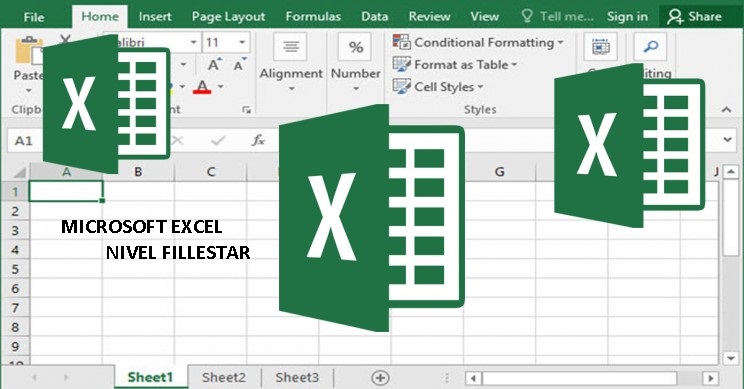Click the Name Box showing A1
The height and width of the screenshot is (389, 744).
pyautogui.click(x=25, y=140)
